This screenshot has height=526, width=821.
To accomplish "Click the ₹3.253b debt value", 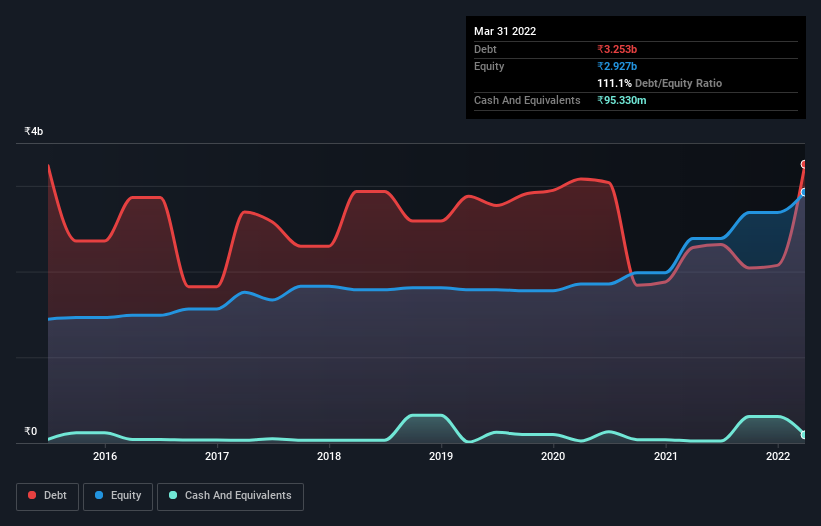I will pos(617,49).
